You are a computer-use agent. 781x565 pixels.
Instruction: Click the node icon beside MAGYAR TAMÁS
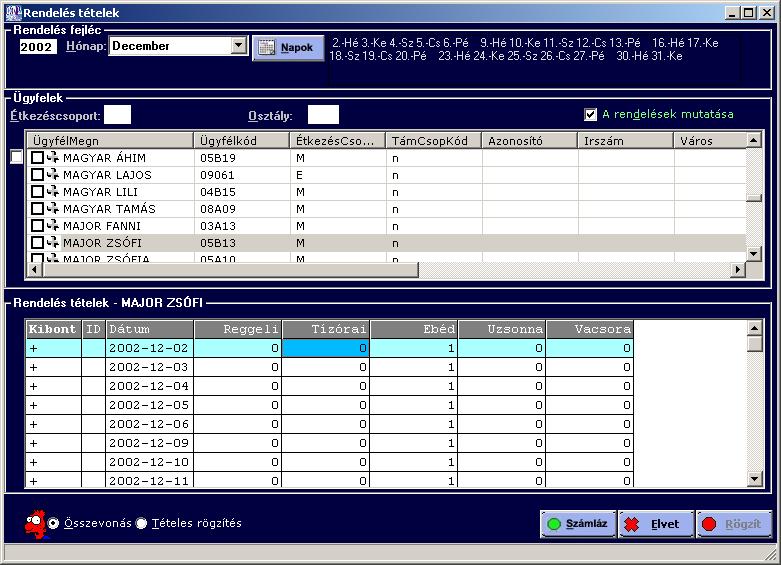(x=52, y=209)
